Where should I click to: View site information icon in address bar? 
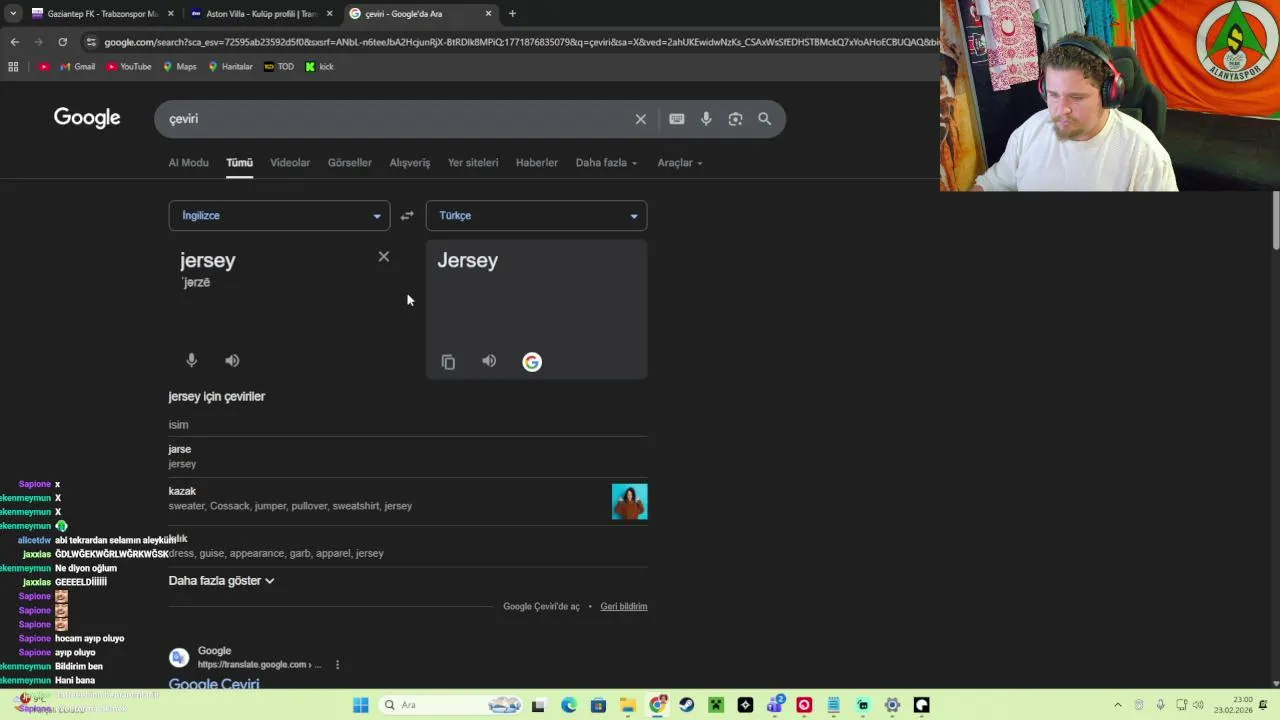91,42
